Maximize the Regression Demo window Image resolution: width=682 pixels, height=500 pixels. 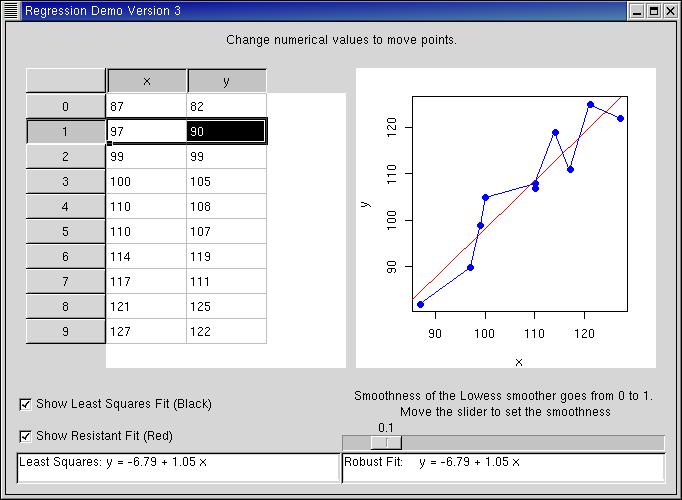pos(653,11)
